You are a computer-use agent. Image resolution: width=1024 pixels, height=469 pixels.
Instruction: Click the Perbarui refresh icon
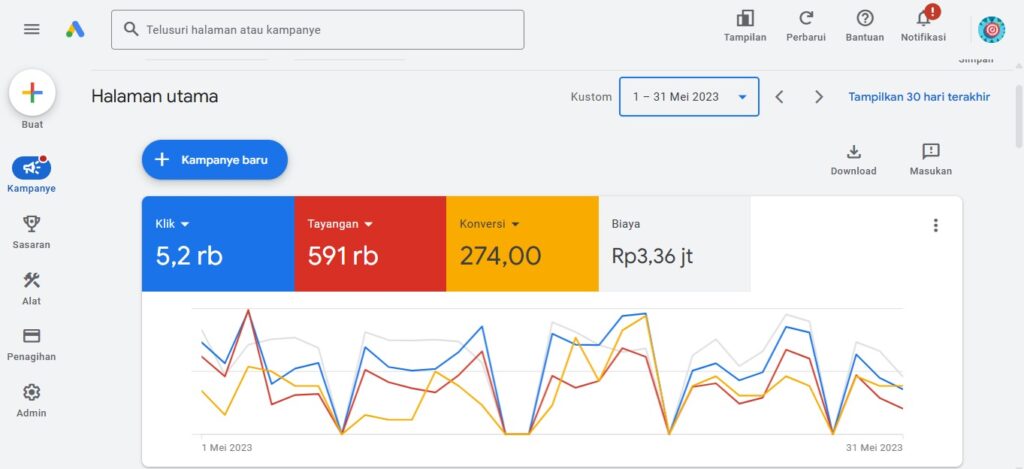coord(805,19)
